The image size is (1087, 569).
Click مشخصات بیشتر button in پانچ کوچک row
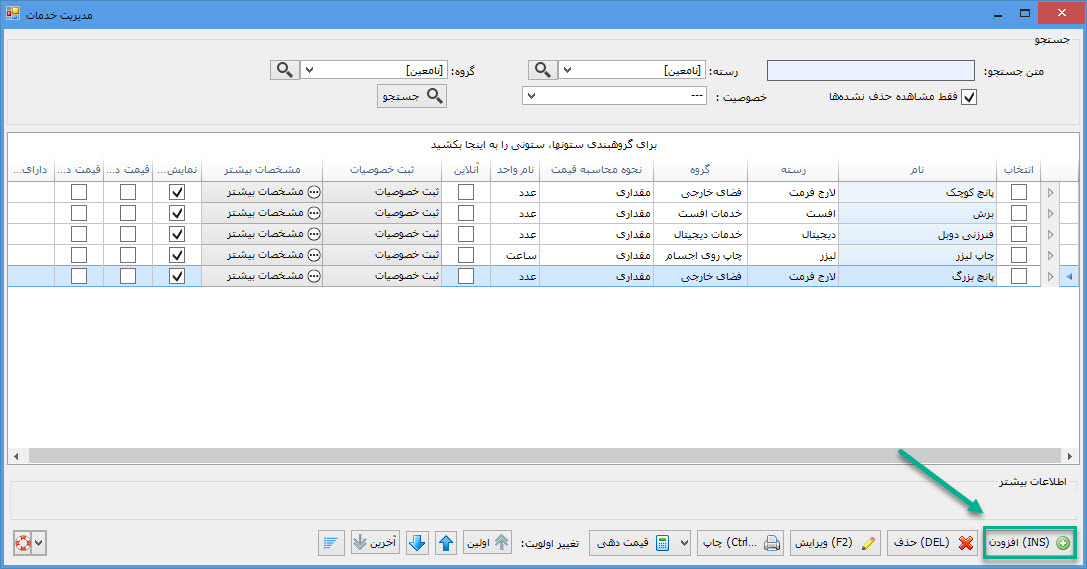[262, 192]
